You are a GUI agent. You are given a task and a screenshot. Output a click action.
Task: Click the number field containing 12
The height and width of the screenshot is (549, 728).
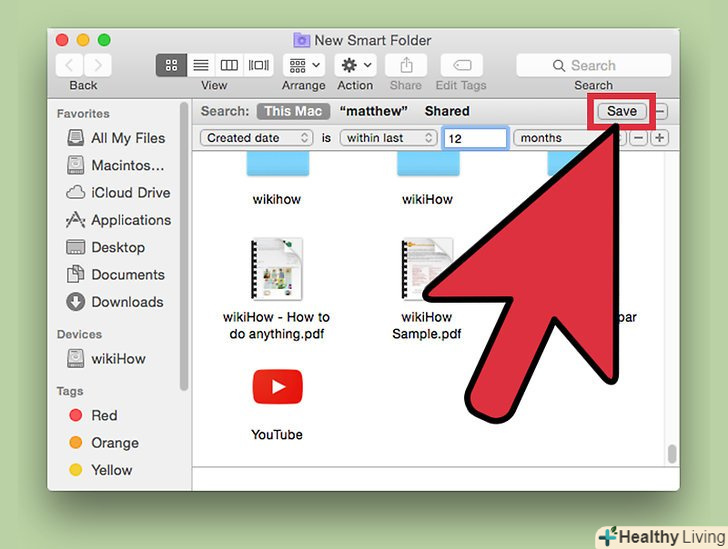475,138
